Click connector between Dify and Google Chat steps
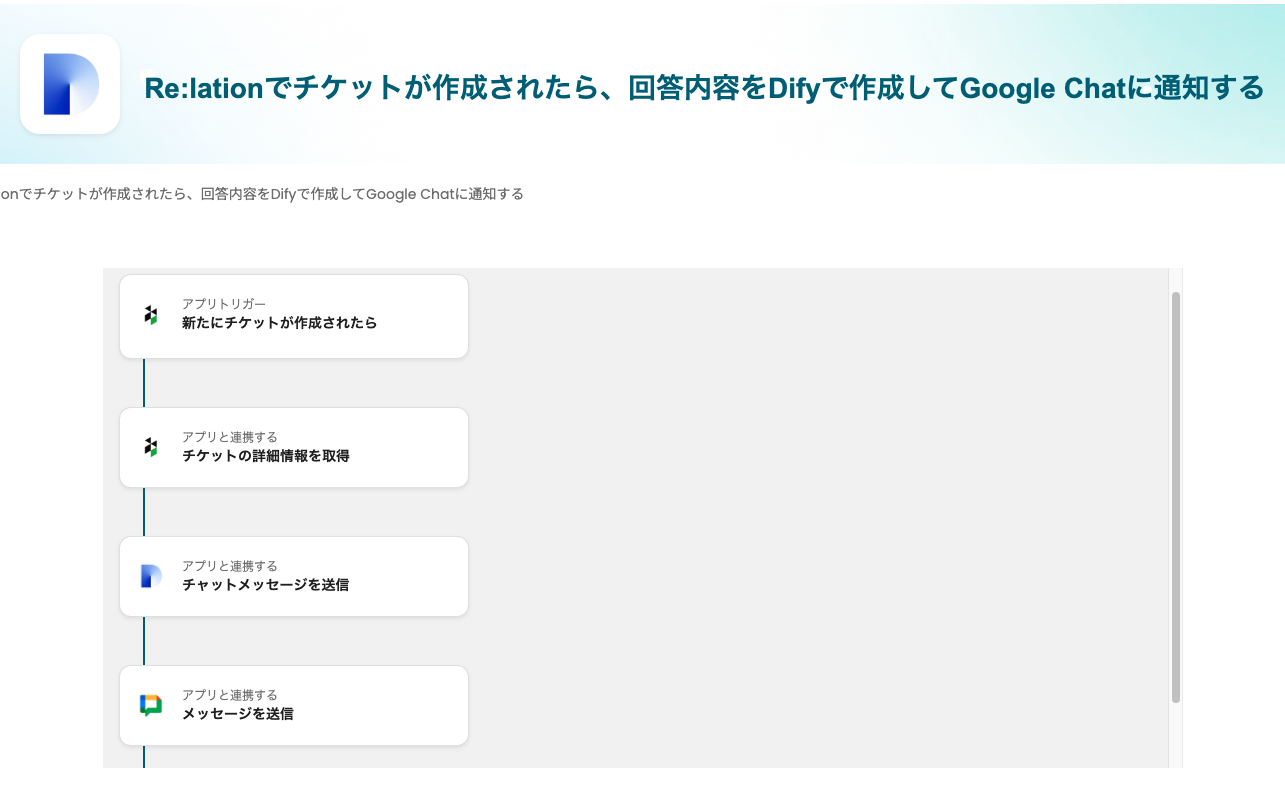1285x791 pixels. (144, 641)
